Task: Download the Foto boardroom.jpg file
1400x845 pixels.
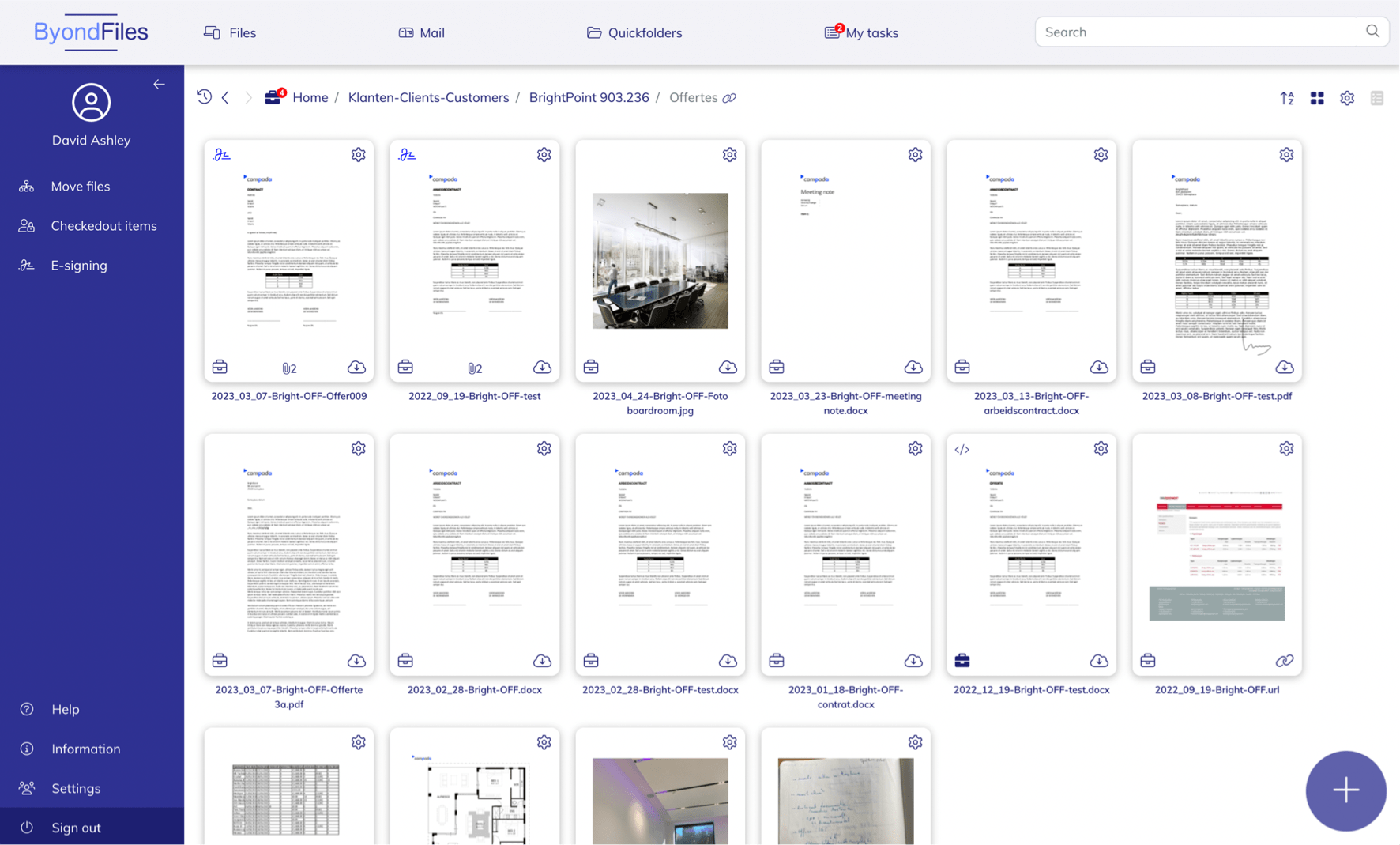Action: [728, 368]
